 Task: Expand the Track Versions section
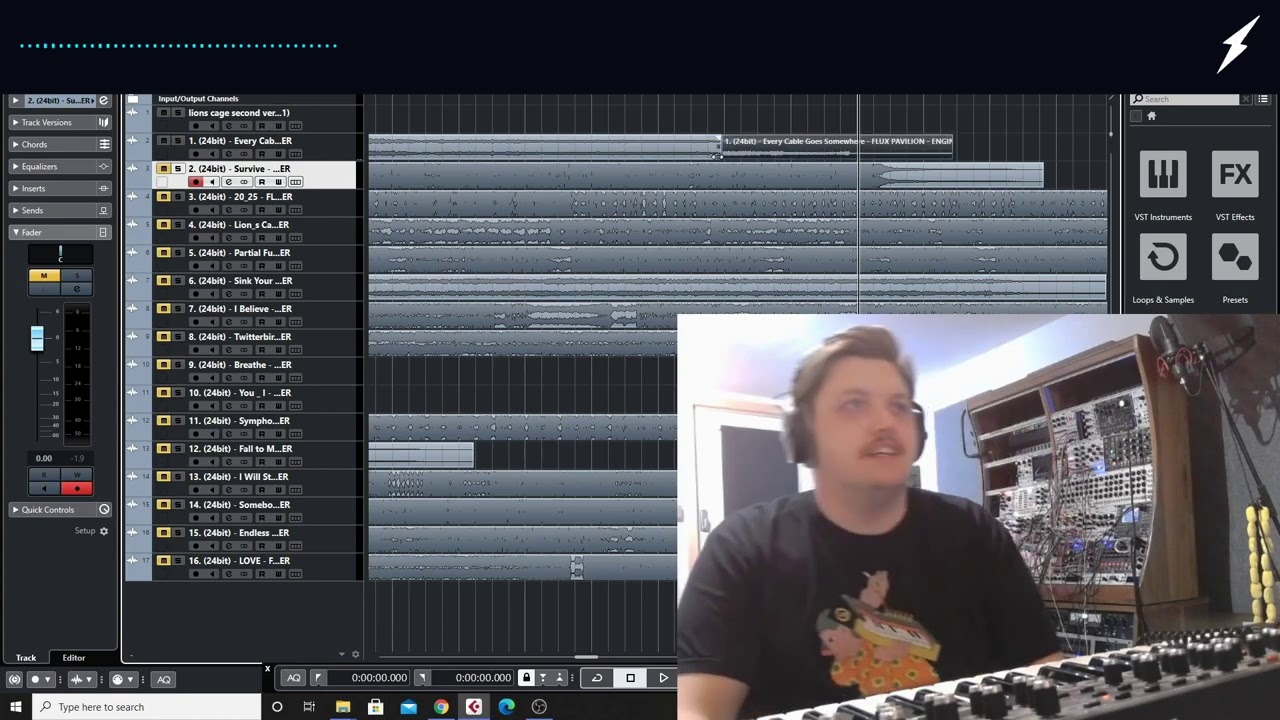click(x=15, y=122)
